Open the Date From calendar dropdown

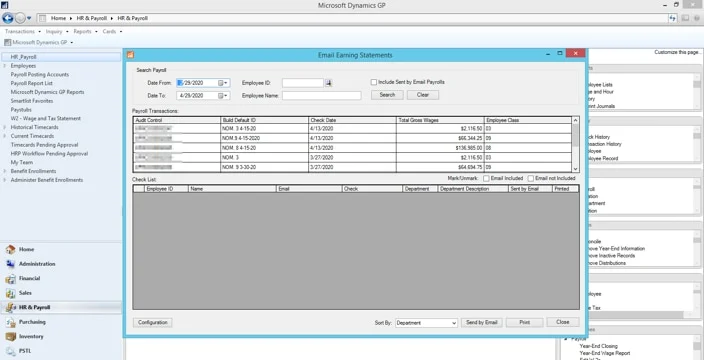coord(223,83)
